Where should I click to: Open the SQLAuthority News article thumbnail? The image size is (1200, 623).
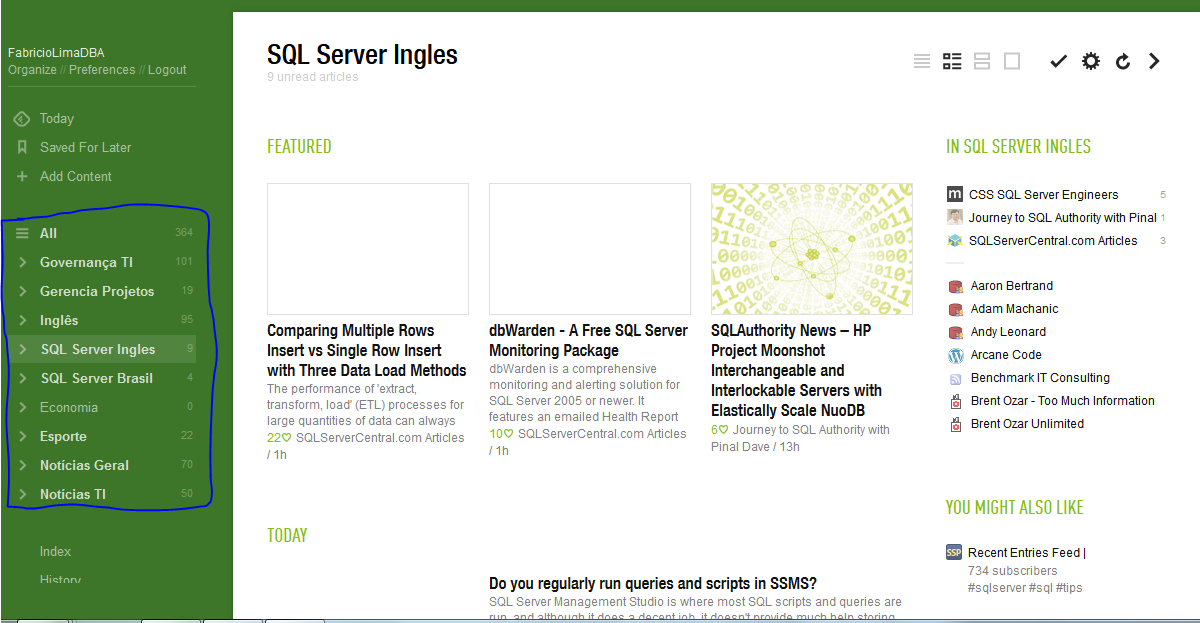point(811,248)
